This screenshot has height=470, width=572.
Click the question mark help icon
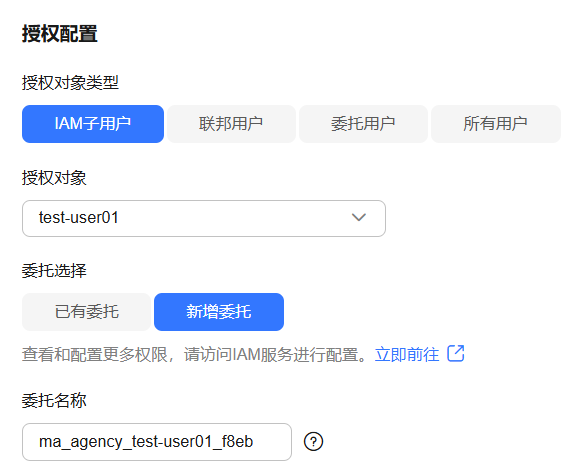click(x=313, y=442)
